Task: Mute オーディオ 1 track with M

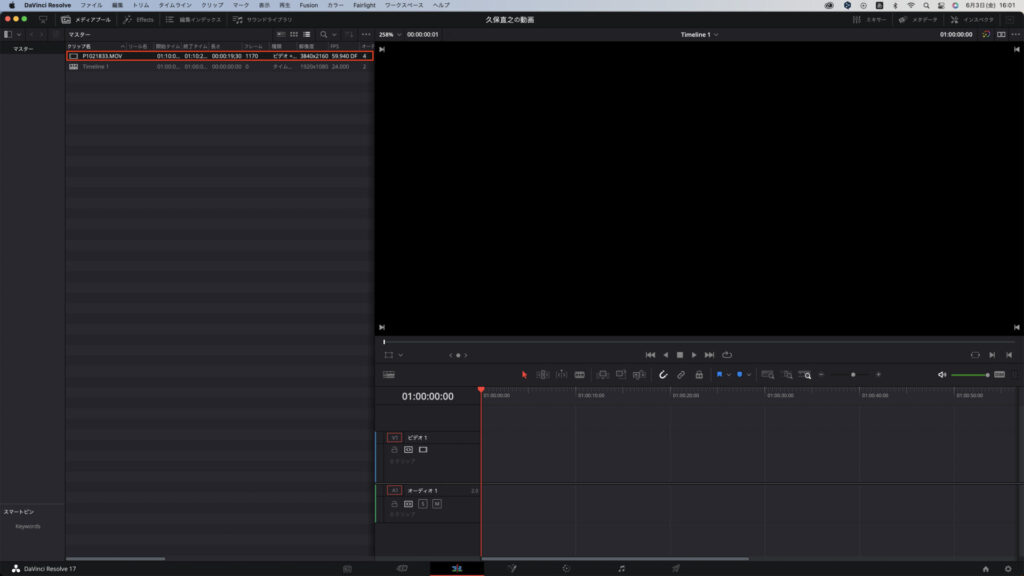Action: click(x=437, y=504)
